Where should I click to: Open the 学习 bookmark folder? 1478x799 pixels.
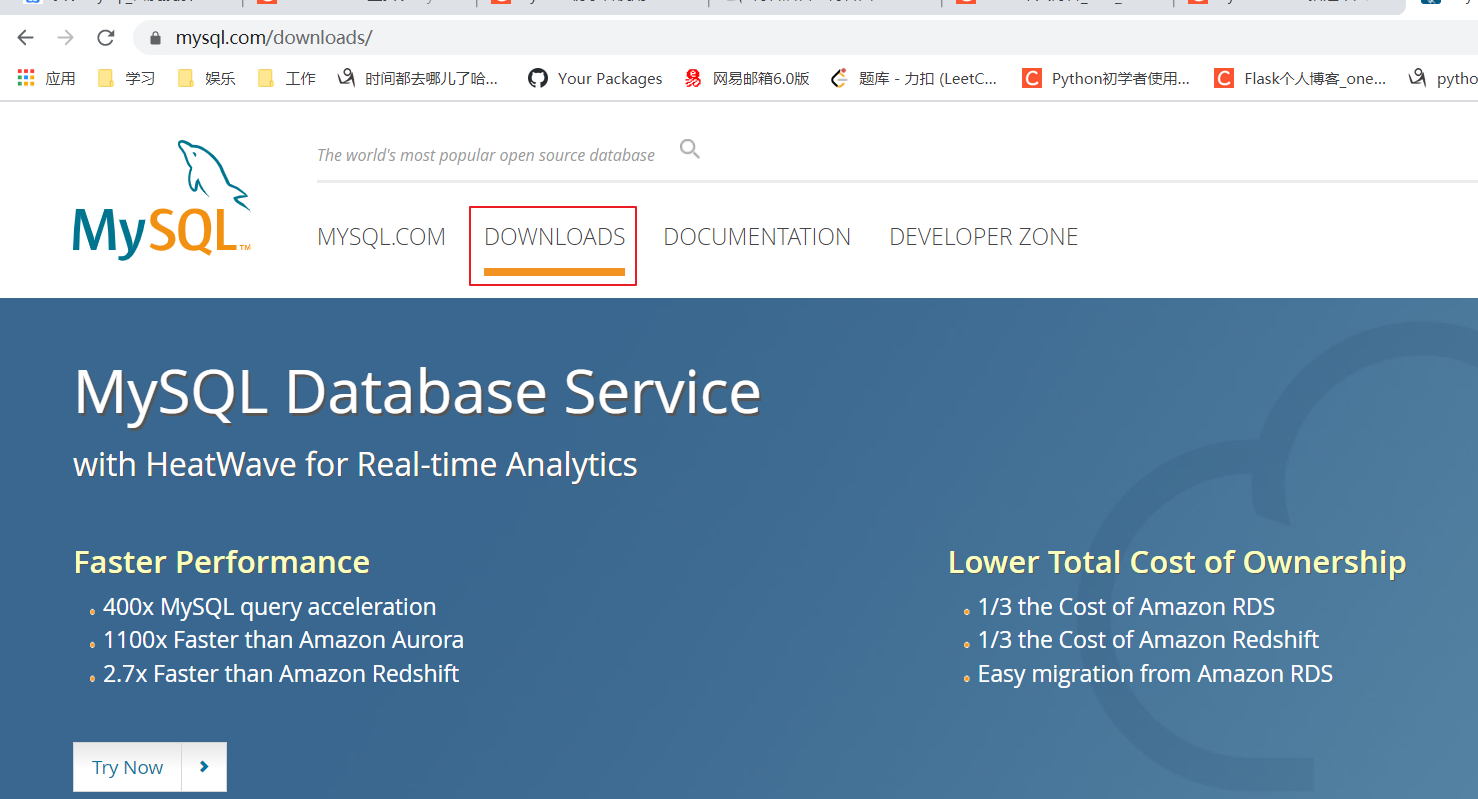(126, 78)
